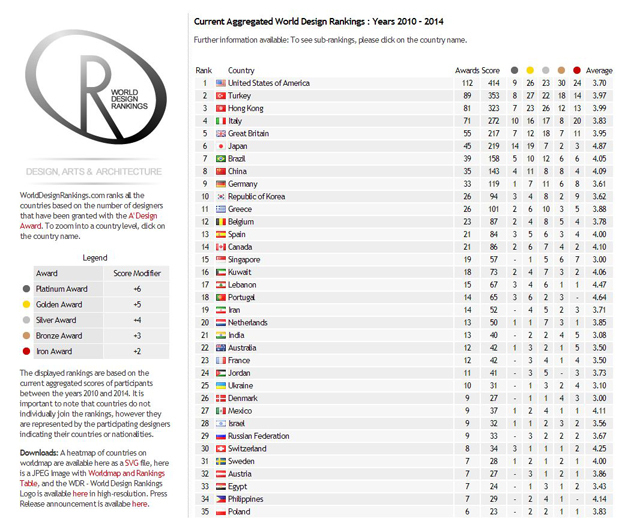Viewport: 640px width, 518px height.
Task: Click the Switzerland flag icon
Action: [221, 449]
